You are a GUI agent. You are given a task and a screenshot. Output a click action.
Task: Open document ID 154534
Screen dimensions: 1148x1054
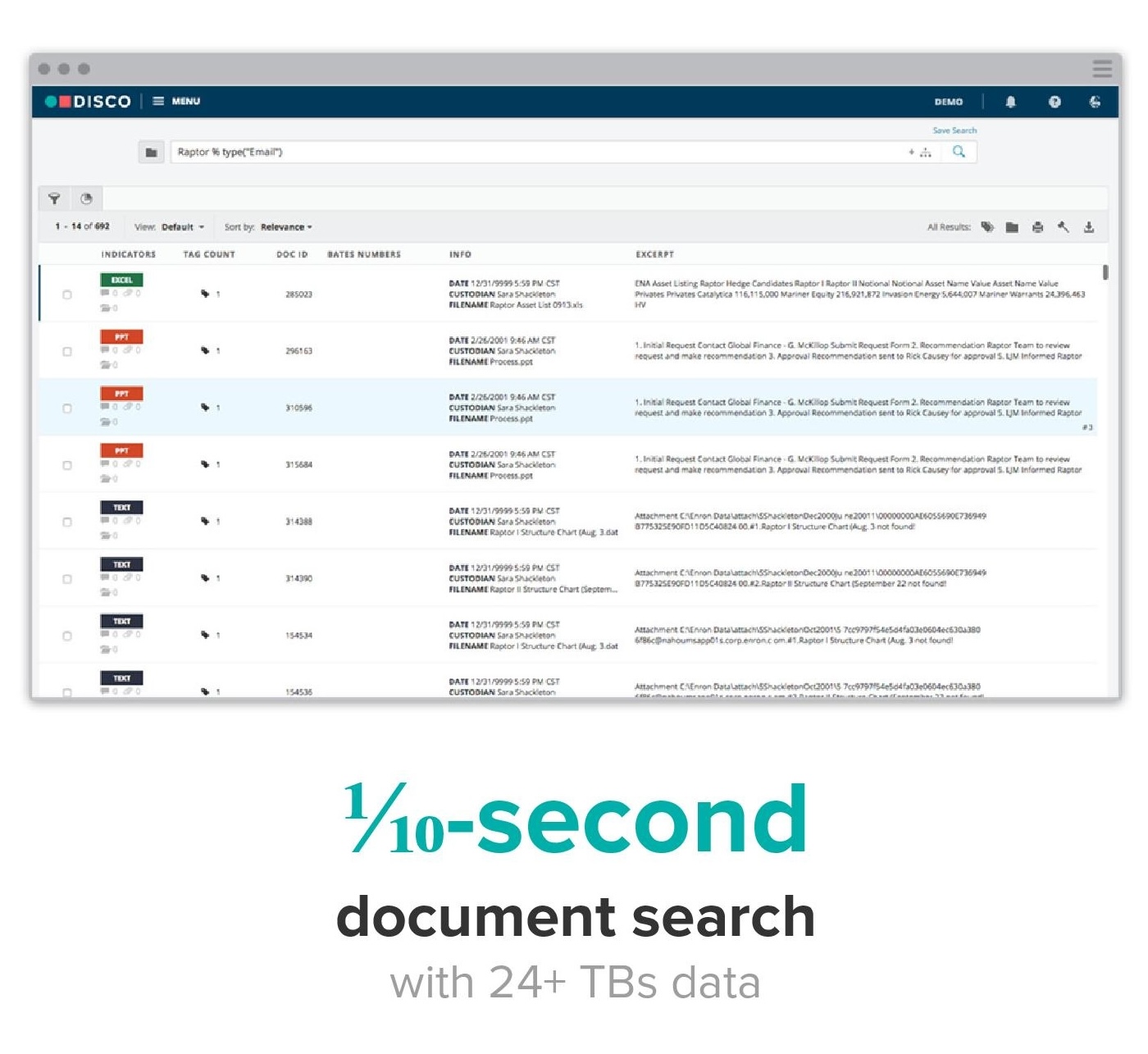(298, 636)
